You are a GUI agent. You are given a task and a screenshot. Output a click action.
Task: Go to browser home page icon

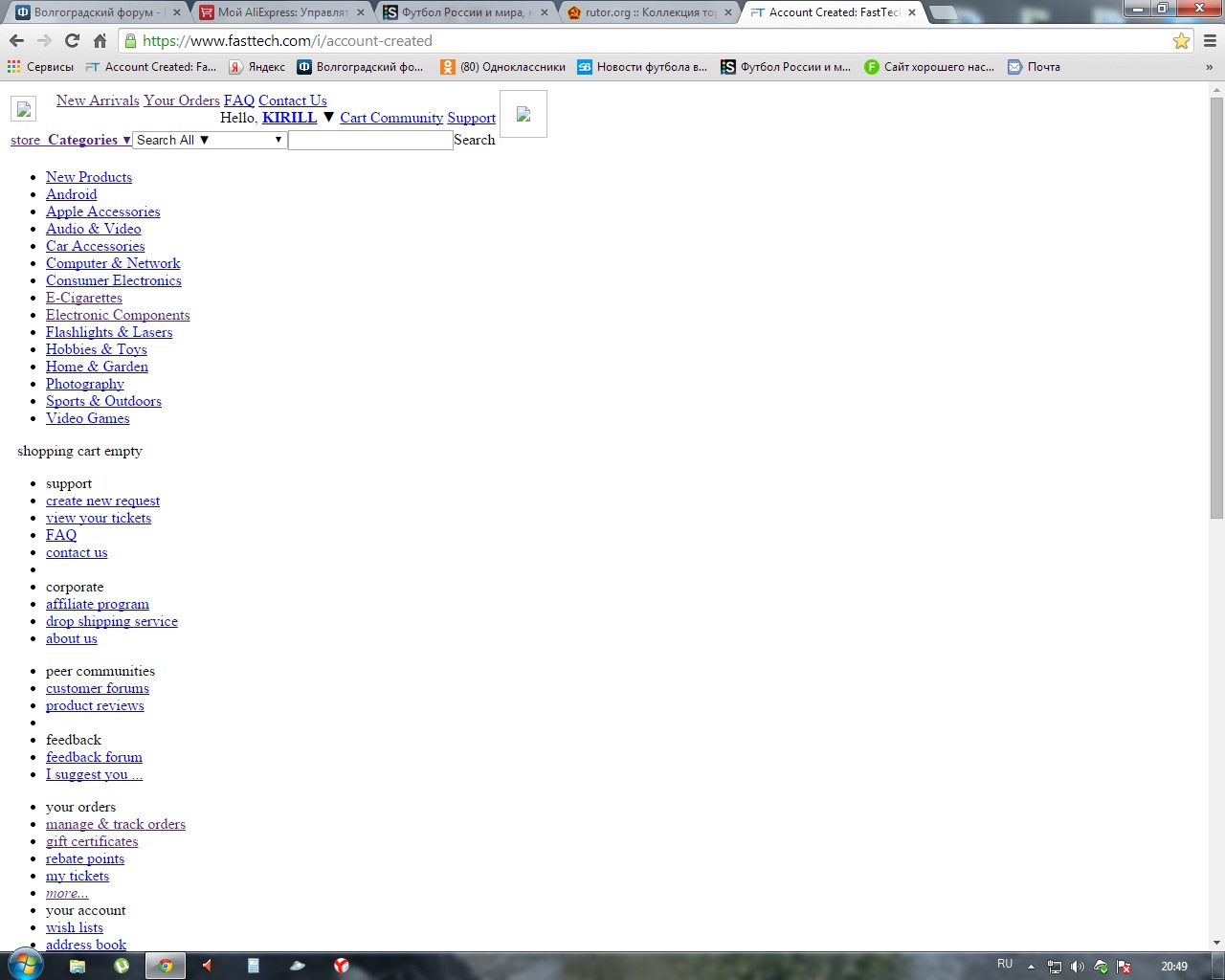tap(100, 40)
